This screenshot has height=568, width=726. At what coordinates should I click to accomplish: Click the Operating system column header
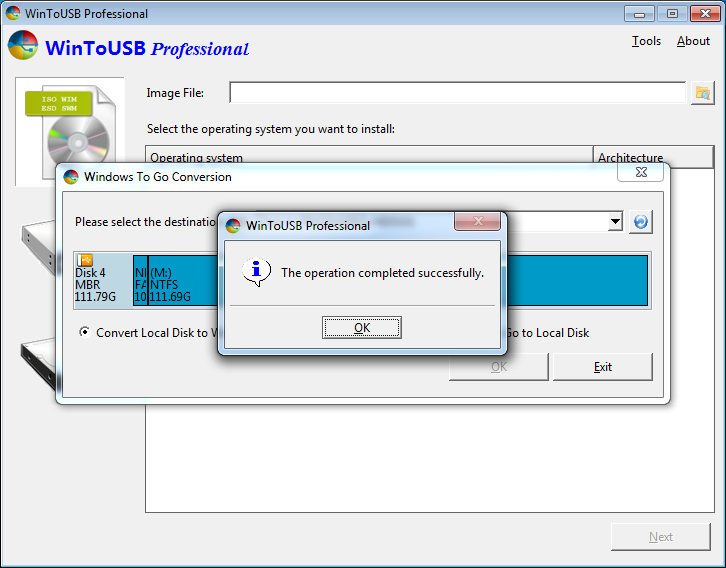pyautogui.click(x=369, y=157)
